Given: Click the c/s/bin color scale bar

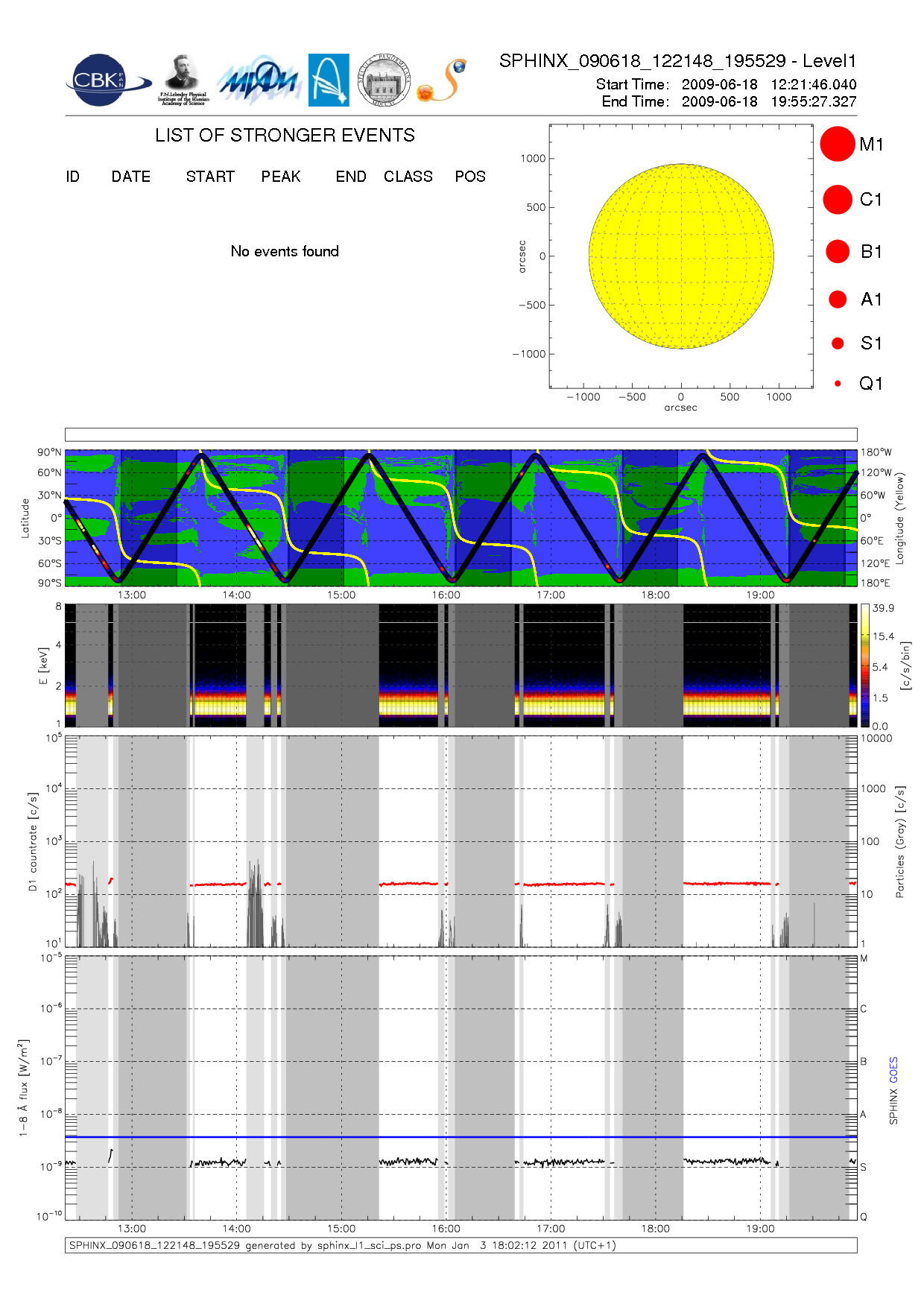Looking at the screenshot, I should (864, 665).
